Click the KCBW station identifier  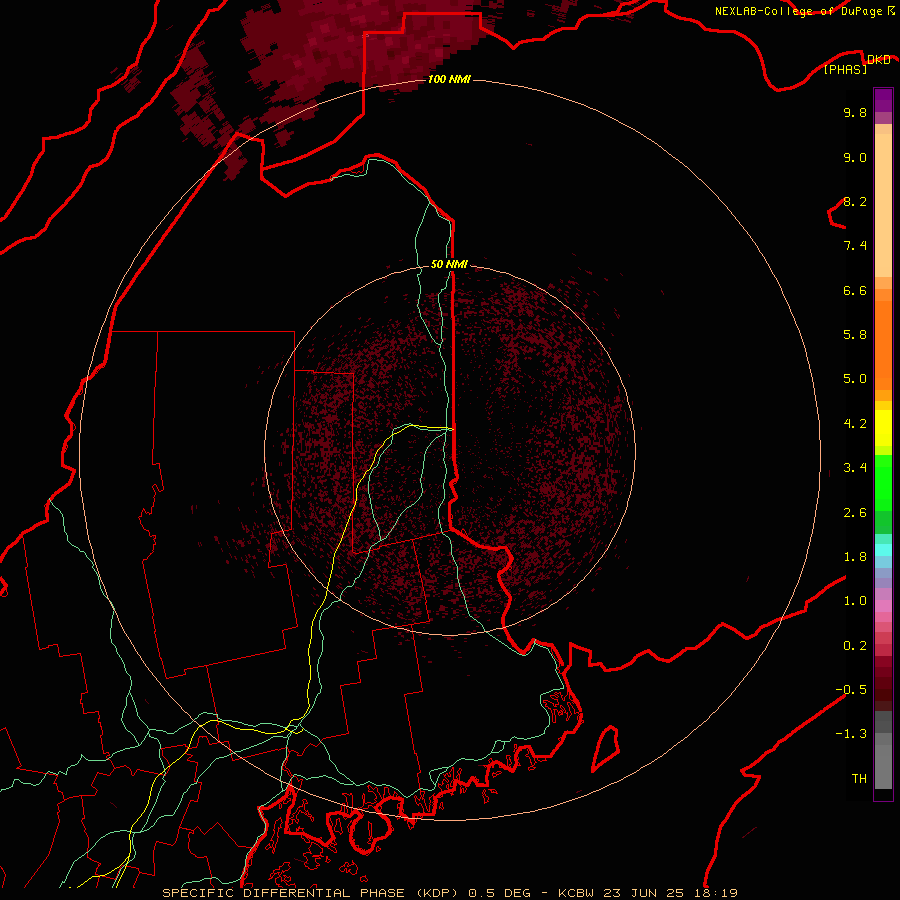576,893
